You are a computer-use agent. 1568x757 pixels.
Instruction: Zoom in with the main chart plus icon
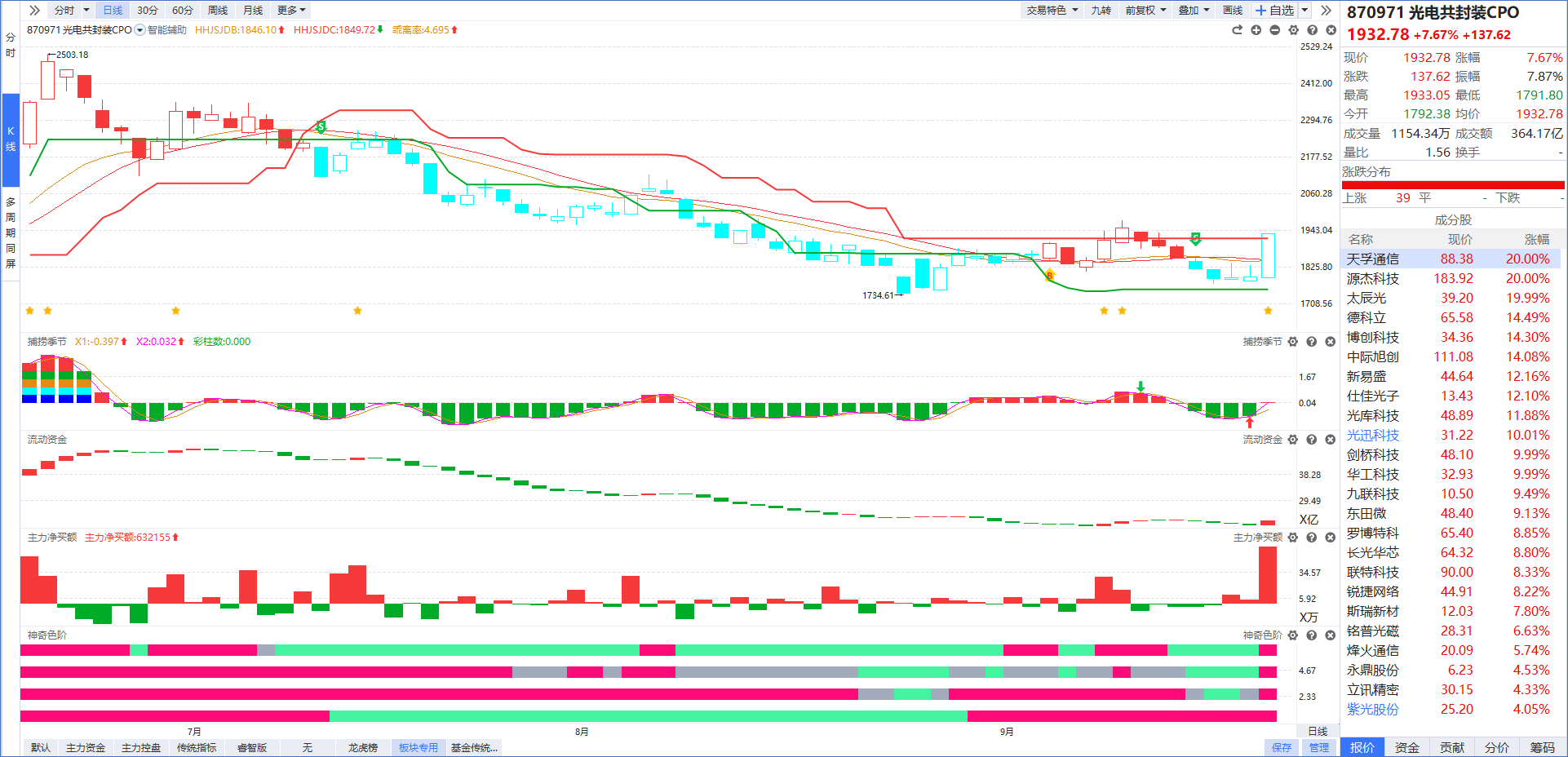point(1256,30)
